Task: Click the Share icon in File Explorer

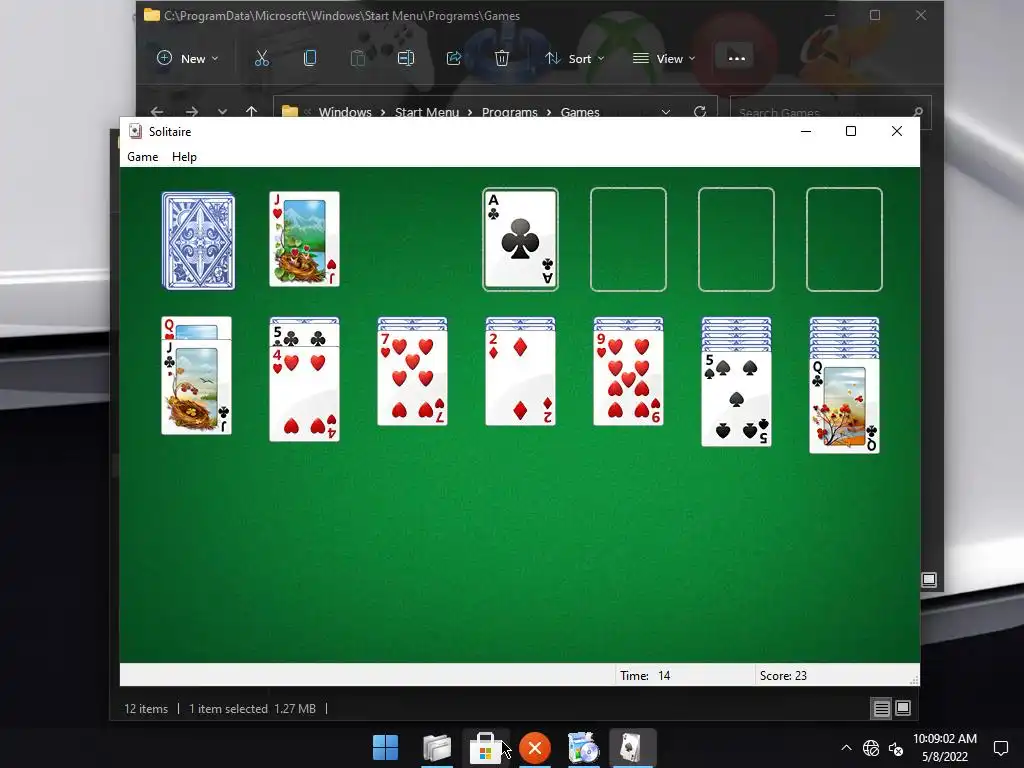Action: [454, 58]
